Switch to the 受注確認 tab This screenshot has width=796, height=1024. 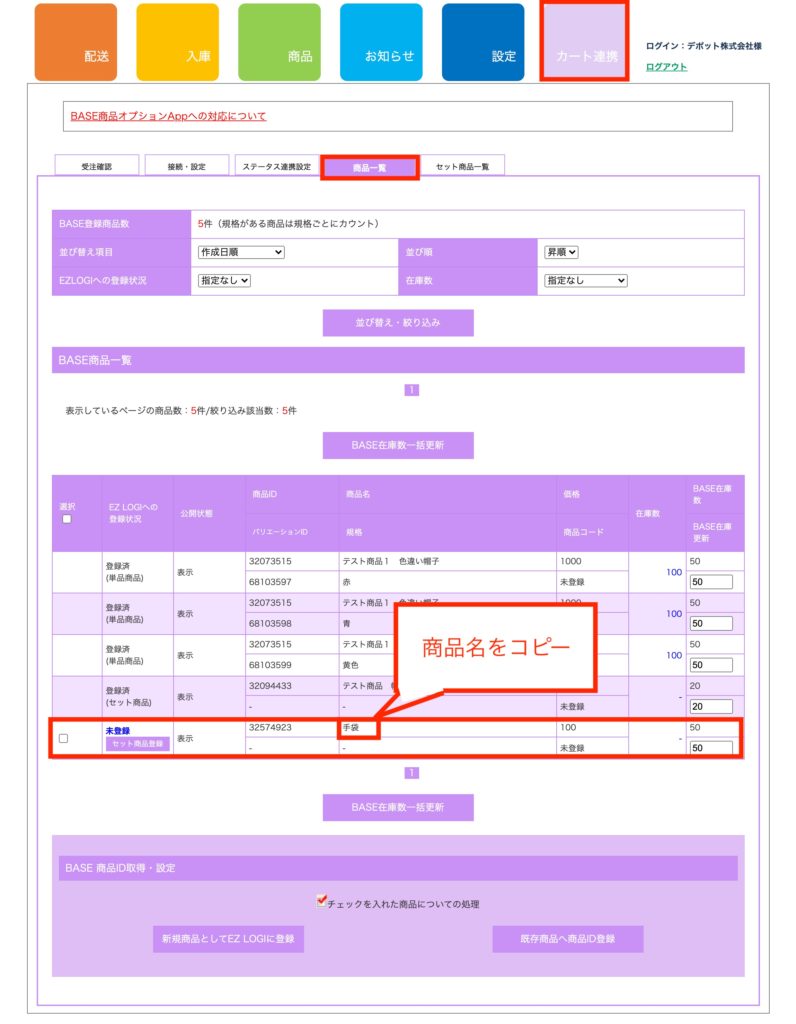point(97,166)
